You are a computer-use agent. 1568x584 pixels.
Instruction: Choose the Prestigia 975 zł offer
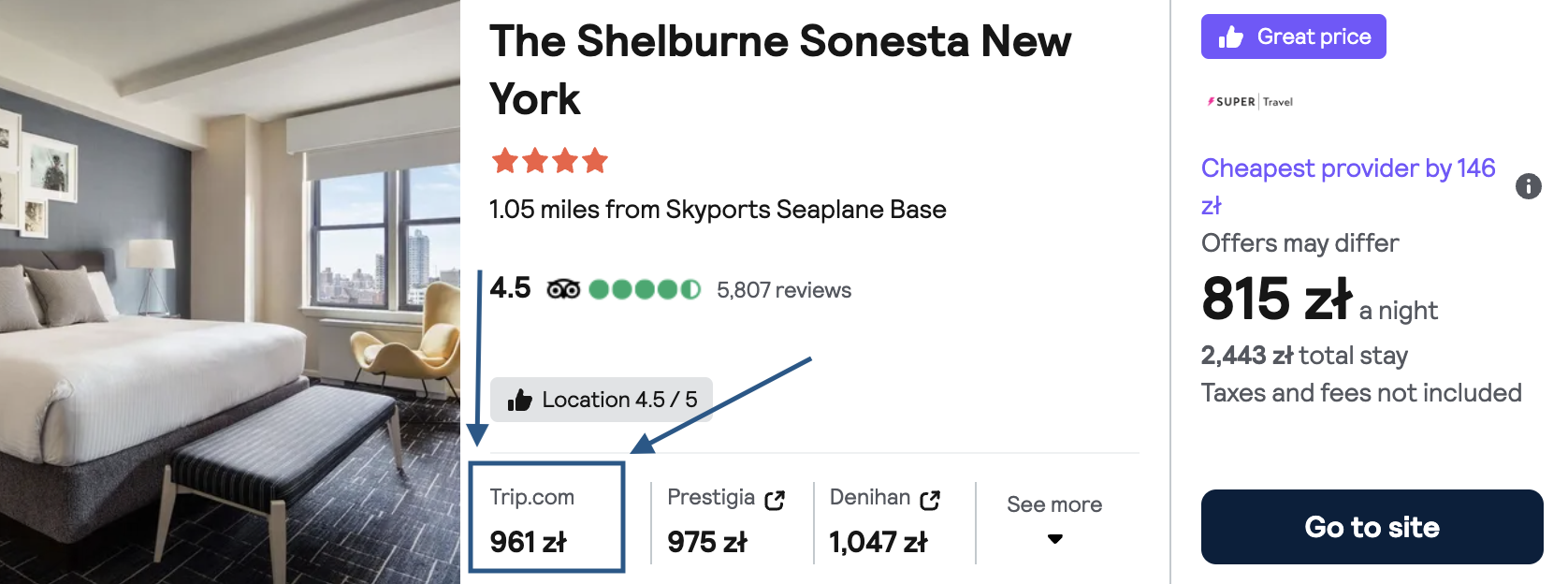tap(726, 519)
